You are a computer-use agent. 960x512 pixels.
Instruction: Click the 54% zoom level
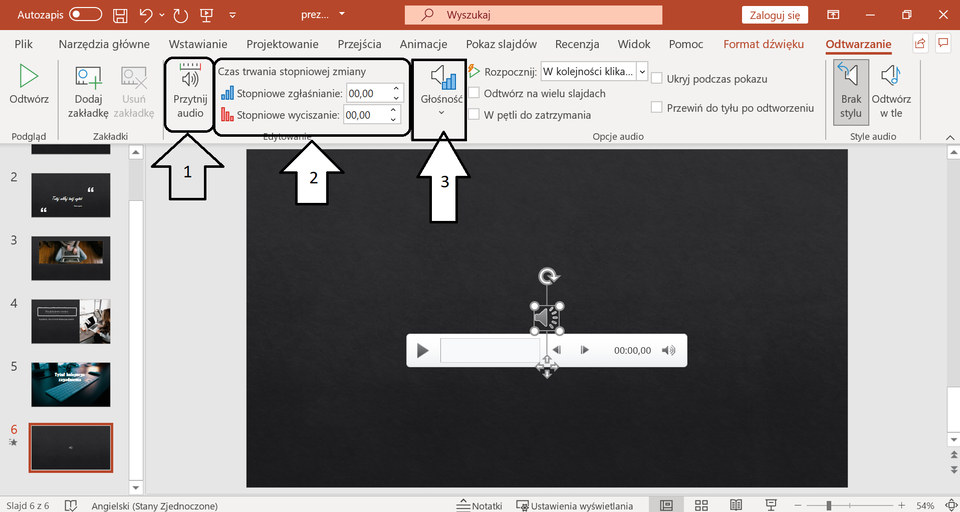(924, 506)
